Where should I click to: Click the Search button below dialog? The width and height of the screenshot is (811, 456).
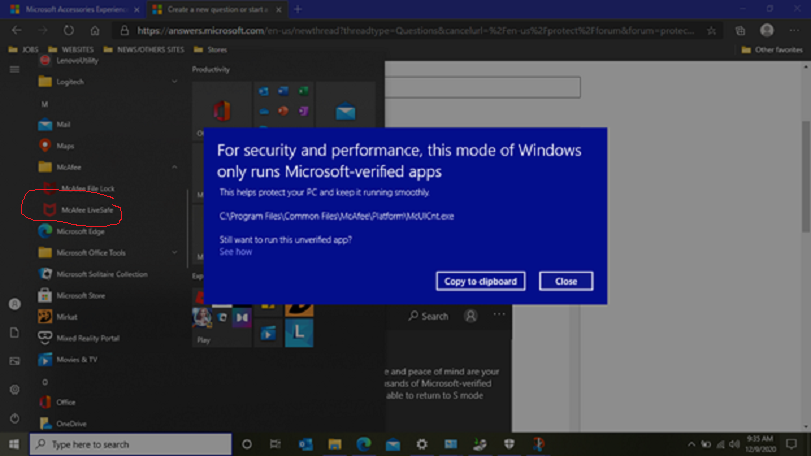[428, 316]
